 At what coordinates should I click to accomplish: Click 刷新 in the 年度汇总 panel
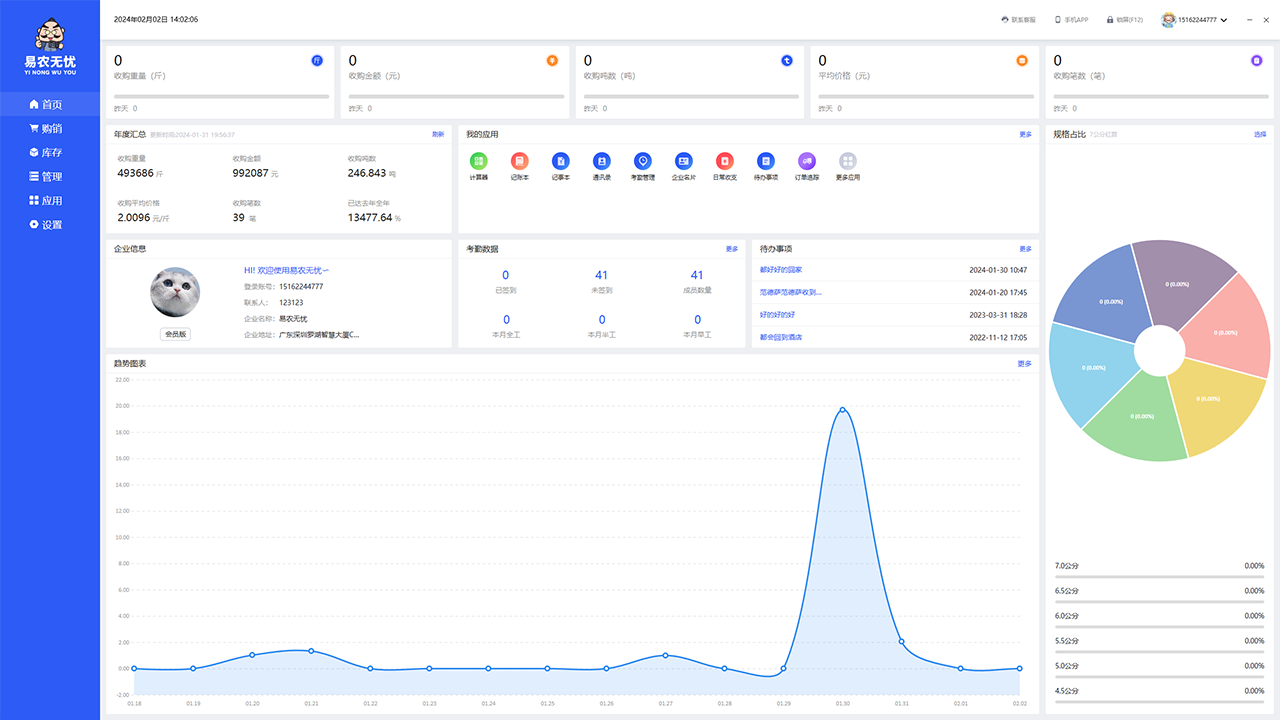pos(438,134)
